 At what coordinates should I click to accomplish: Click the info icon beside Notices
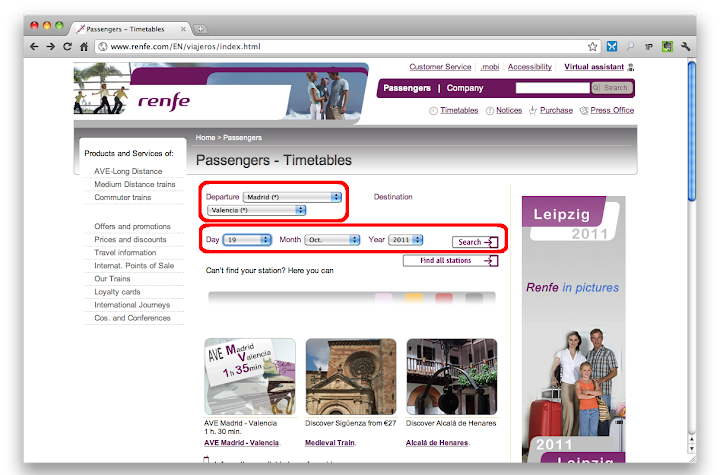click(489, 111)
